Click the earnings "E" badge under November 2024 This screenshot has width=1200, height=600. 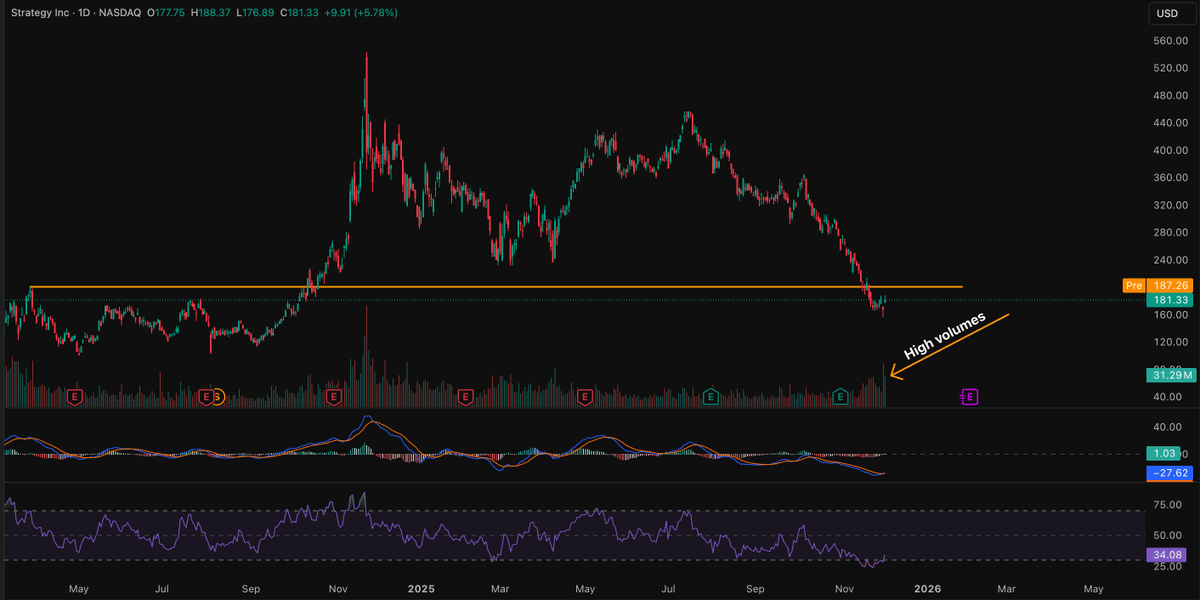[336, 396]
